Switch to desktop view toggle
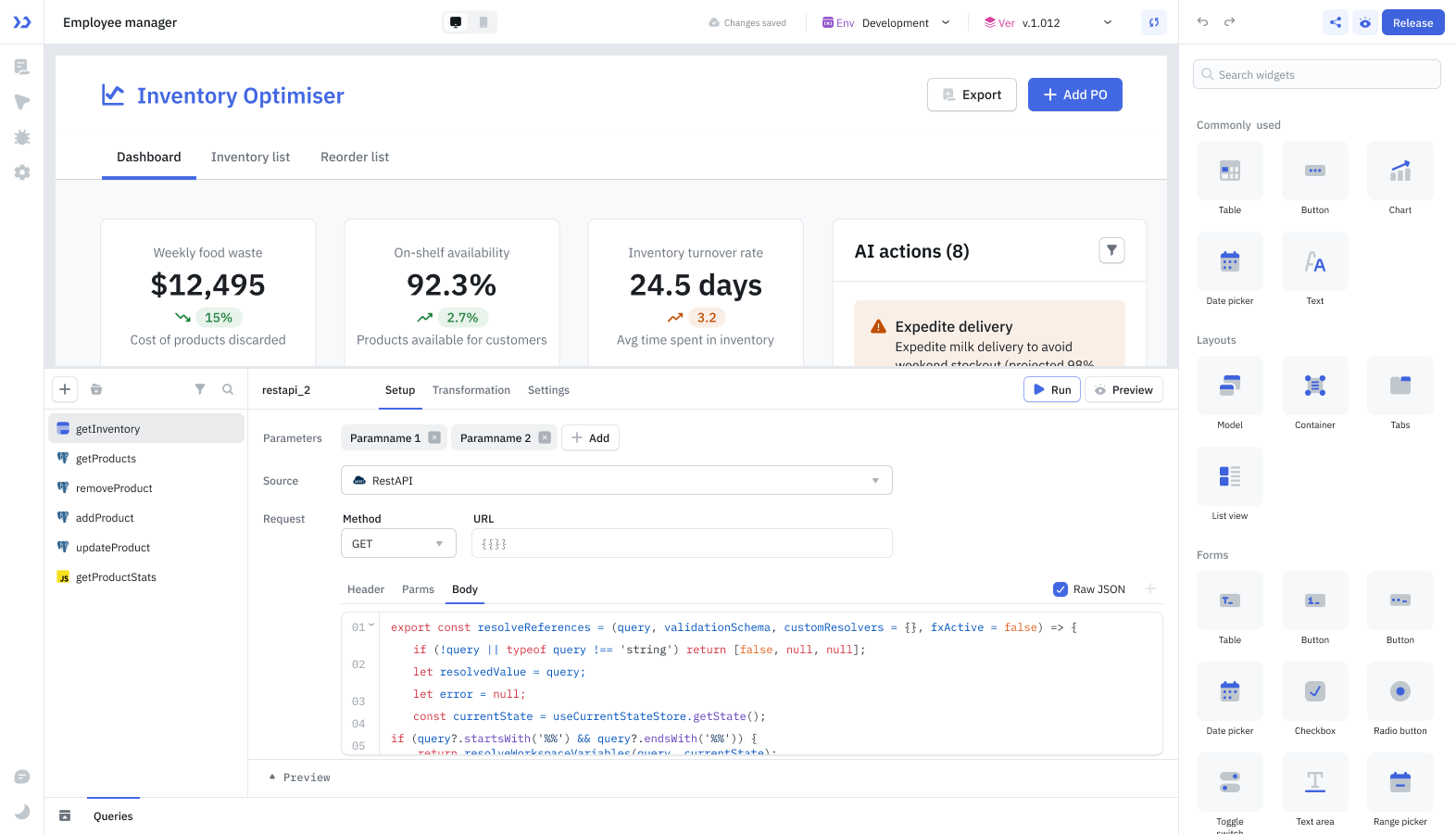 tap(456, 22)
